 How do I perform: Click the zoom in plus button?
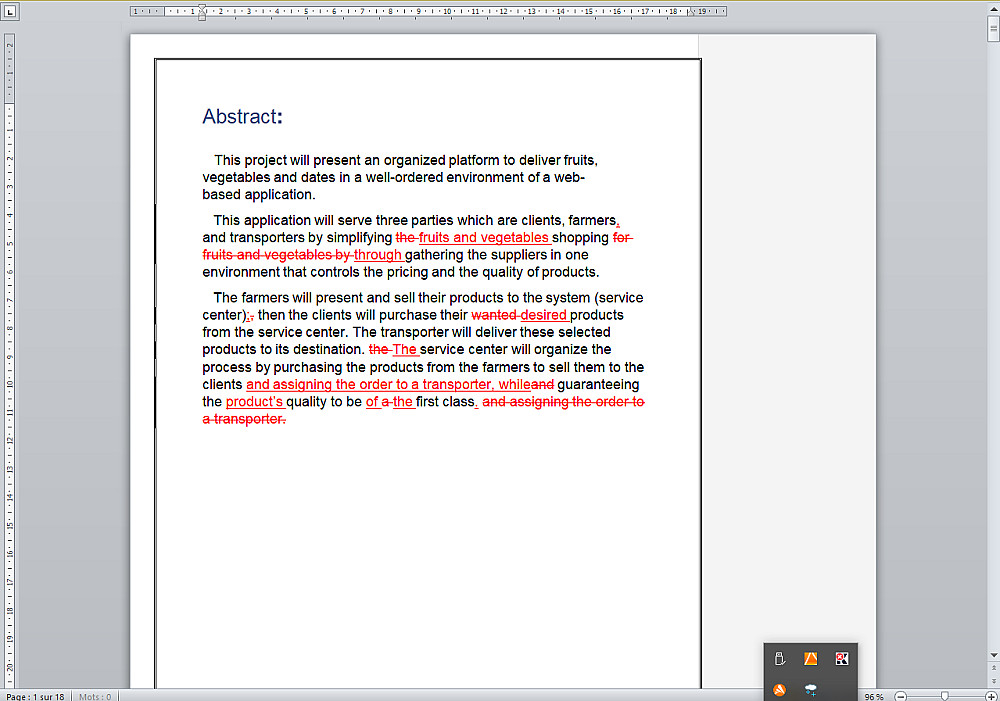point(990,696)
